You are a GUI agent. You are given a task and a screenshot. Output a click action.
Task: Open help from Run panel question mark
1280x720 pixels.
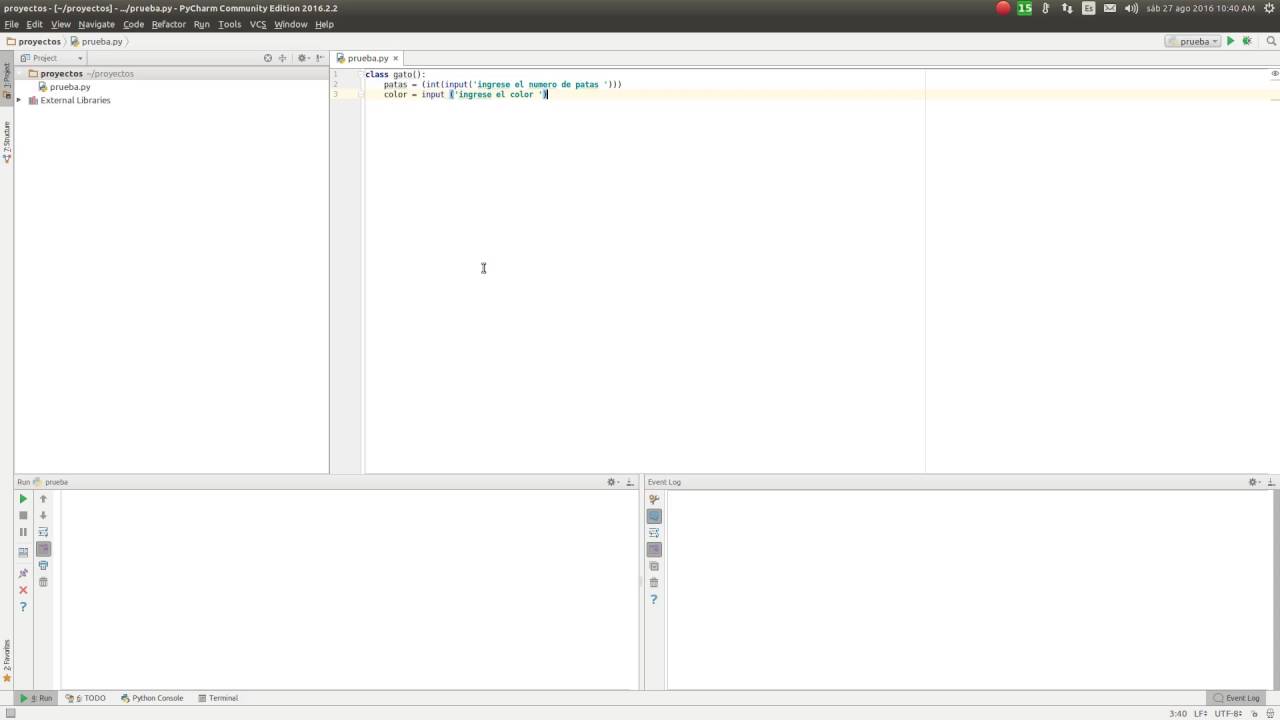(x=23, y=607)
